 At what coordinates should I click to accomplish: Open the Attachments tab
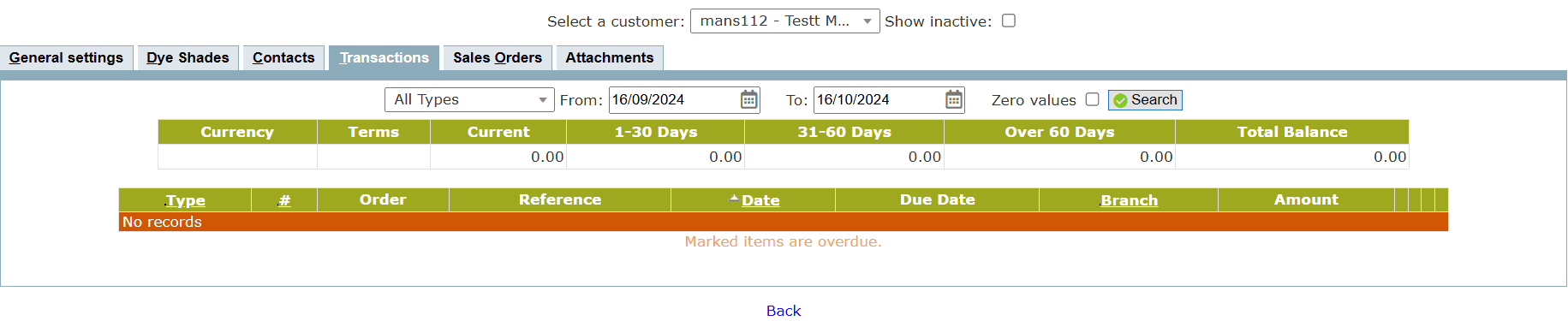pyautogui.click(x=609, y=57)
